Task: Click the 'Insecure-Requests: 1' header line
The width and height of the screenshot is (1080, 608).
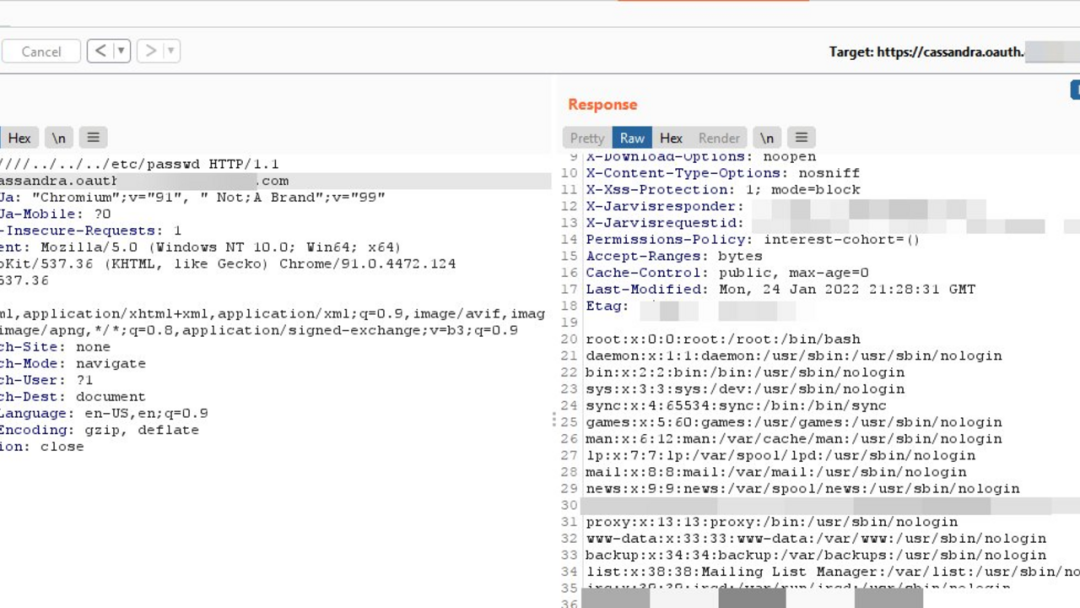Action: [x=91, y=231]
